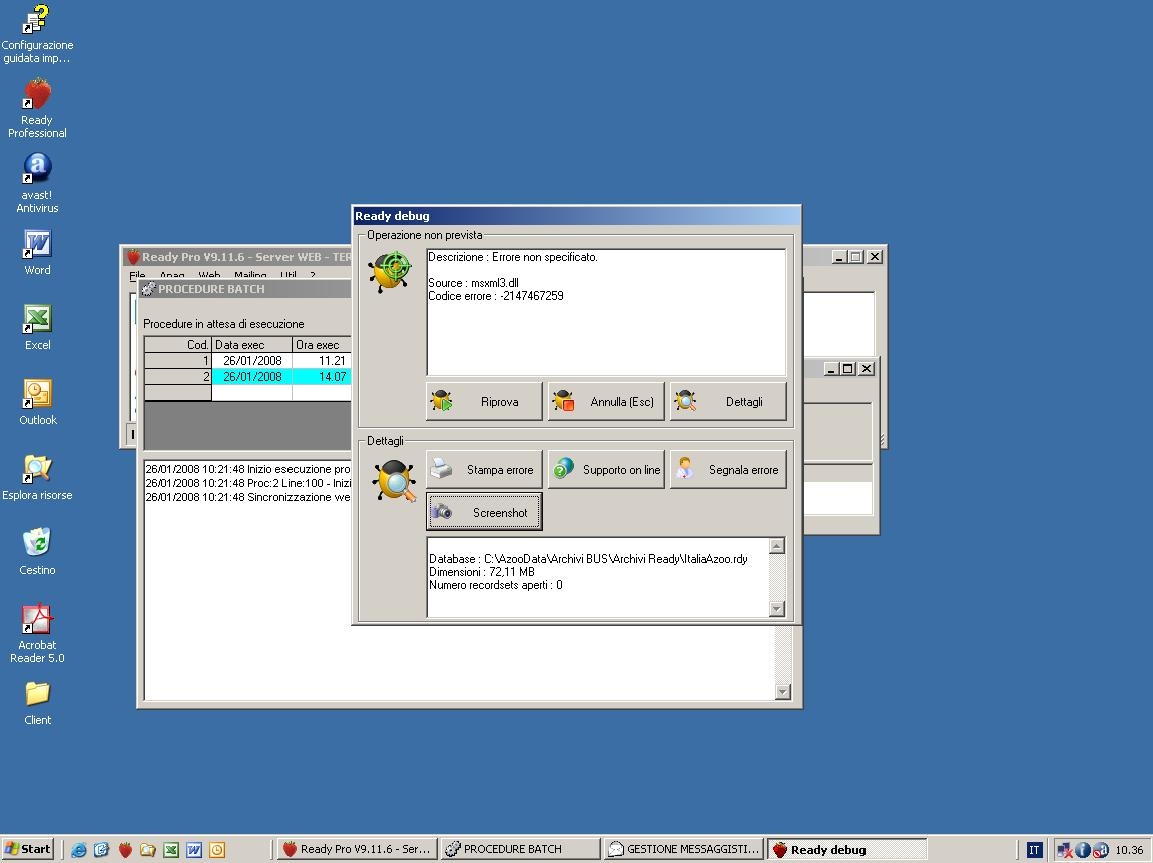
Task: Open the Ready Professional desktop shortcut
Action: click(x=37, y=95)
